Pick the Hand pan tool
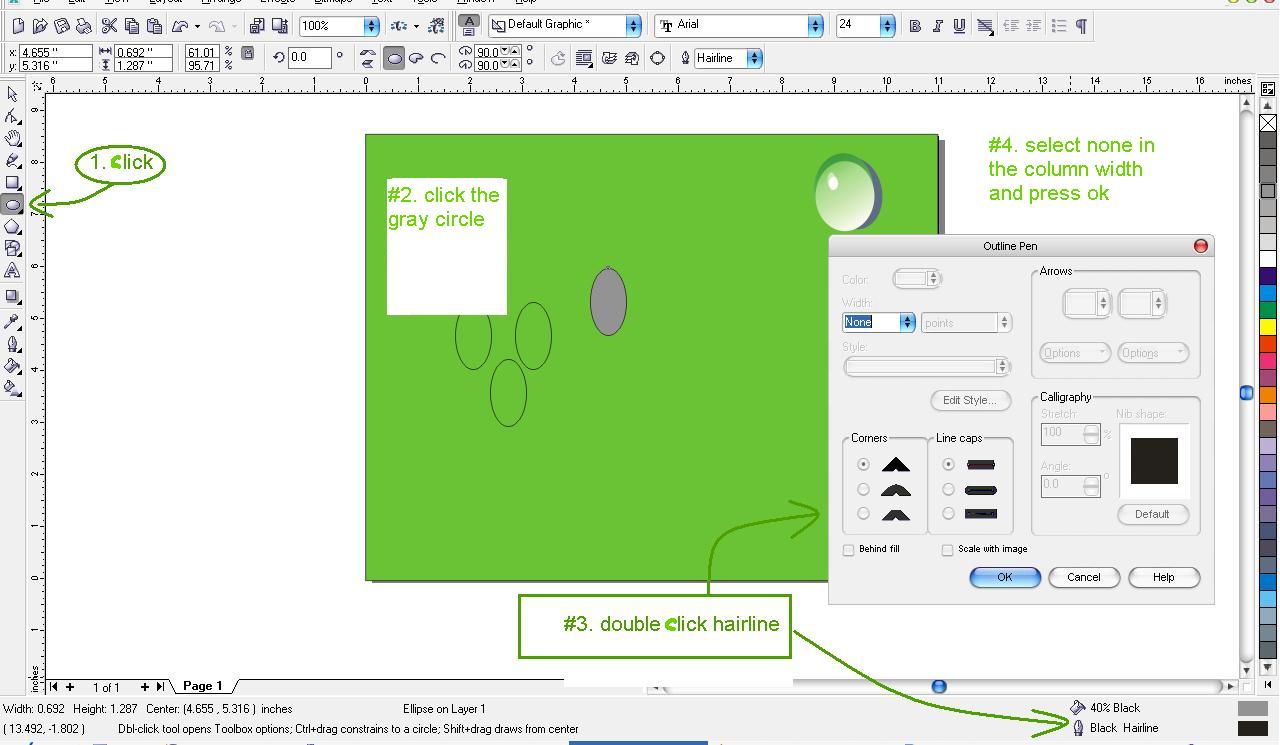The image size is (1280, 745). point(12,138)
